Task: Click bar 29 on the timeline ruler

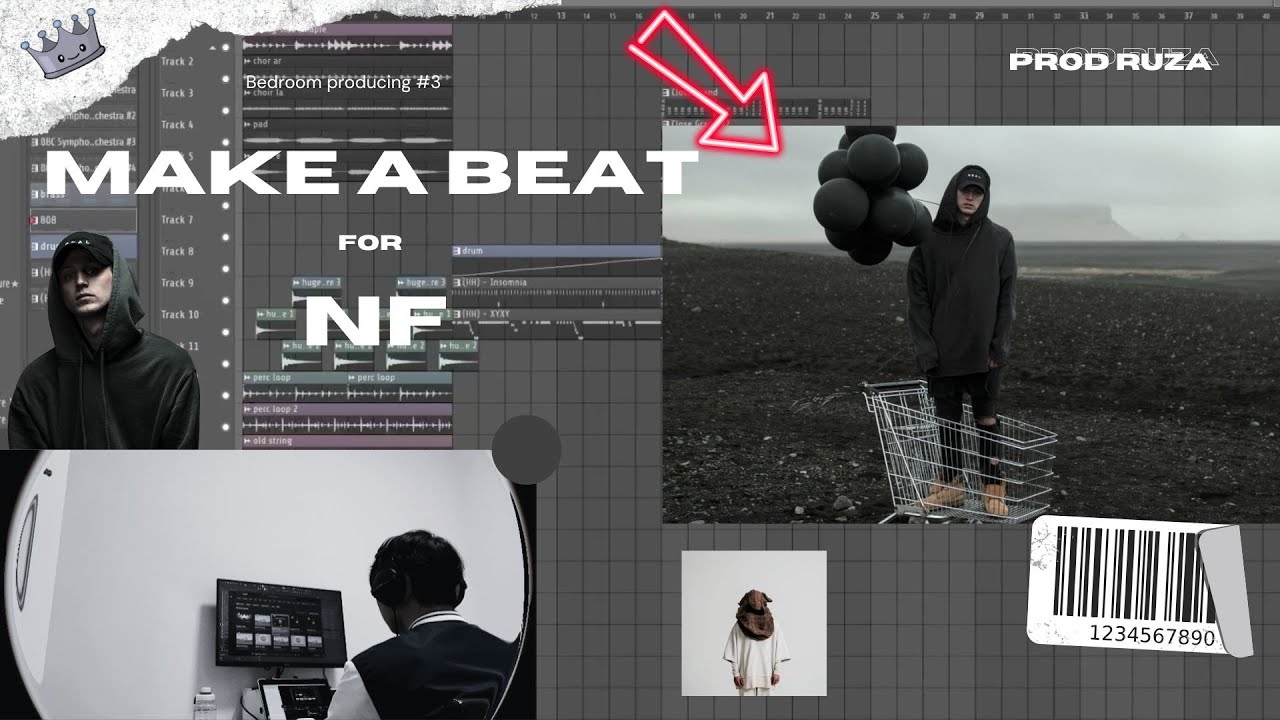Action: click(980, 15)
